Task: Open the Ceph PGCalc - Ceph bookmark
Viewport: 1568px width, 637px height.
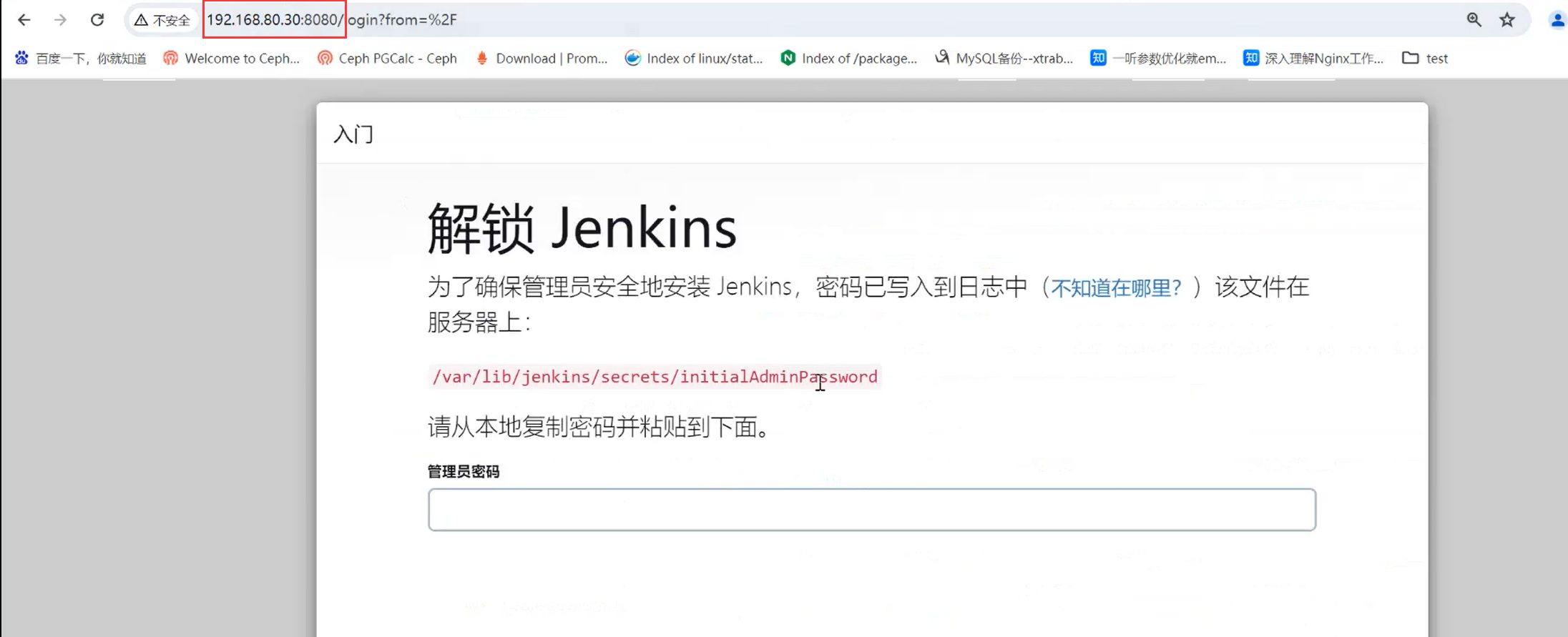Action: coord(387,59)
